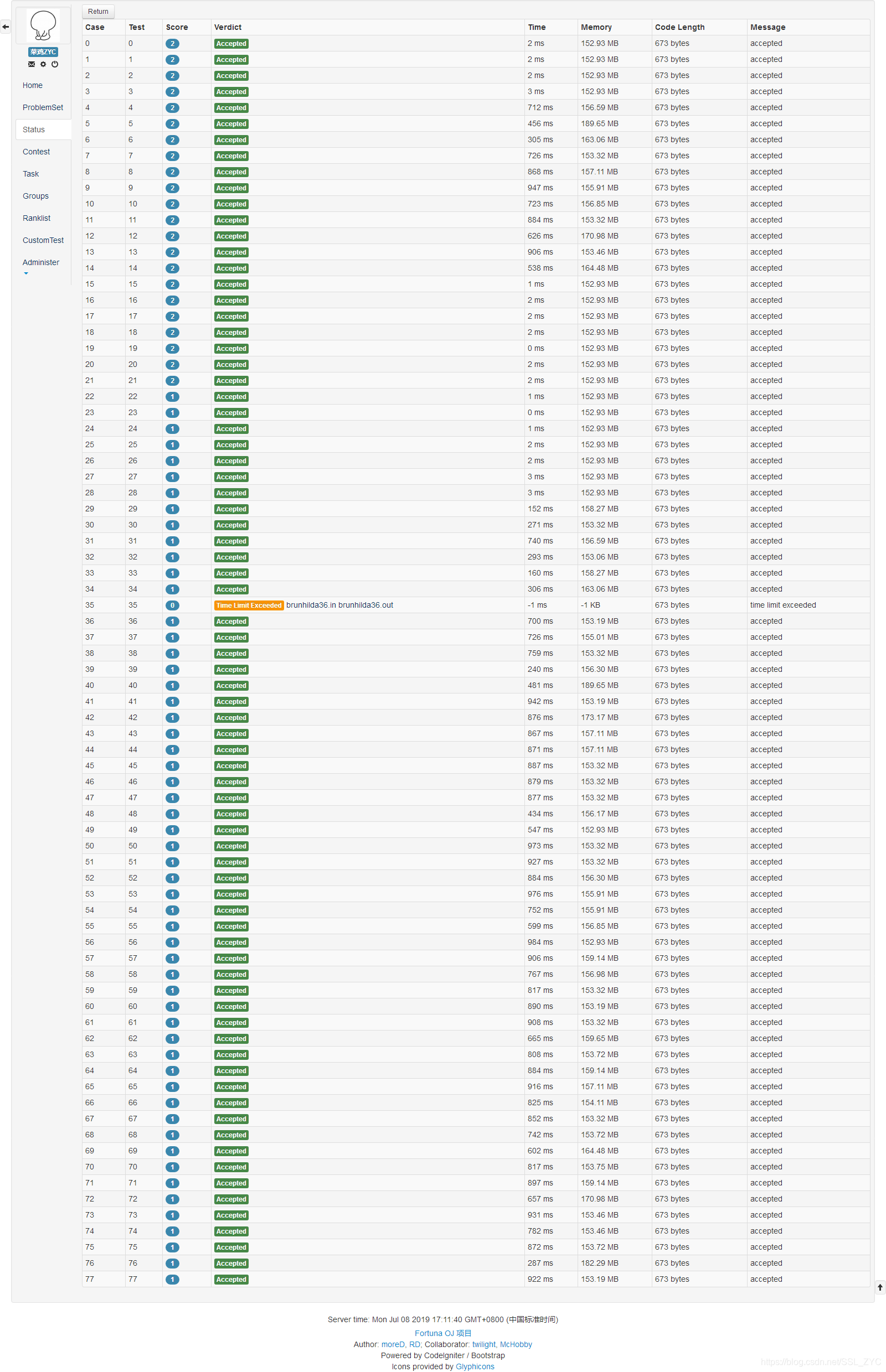The image size is (886, 1372).
Task: Click the '-1 ms' time cell
Action: click(537, 605)
